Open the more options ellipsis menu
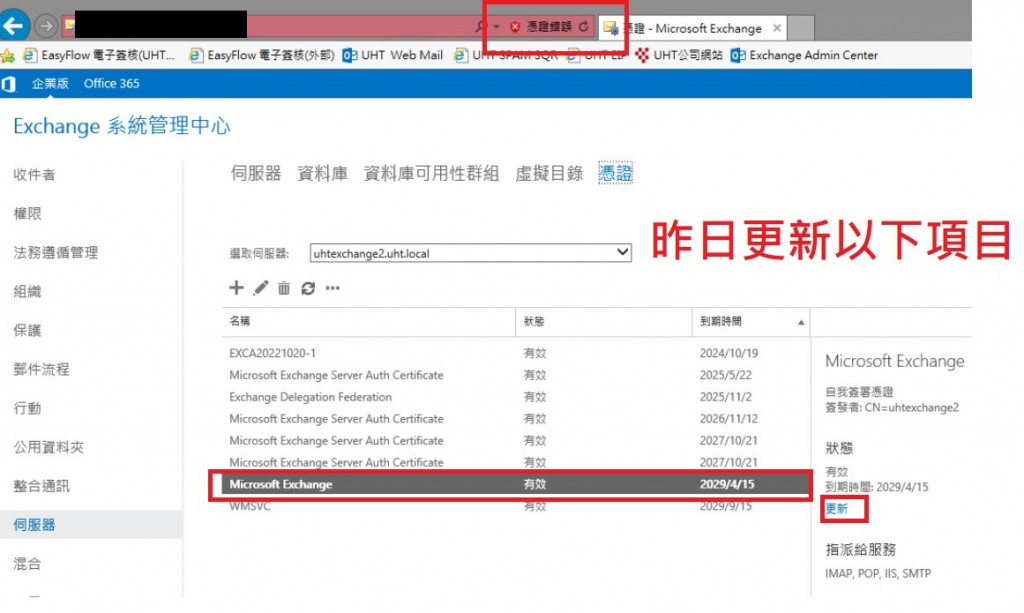The image size is (1024, 613). (332, 288)
